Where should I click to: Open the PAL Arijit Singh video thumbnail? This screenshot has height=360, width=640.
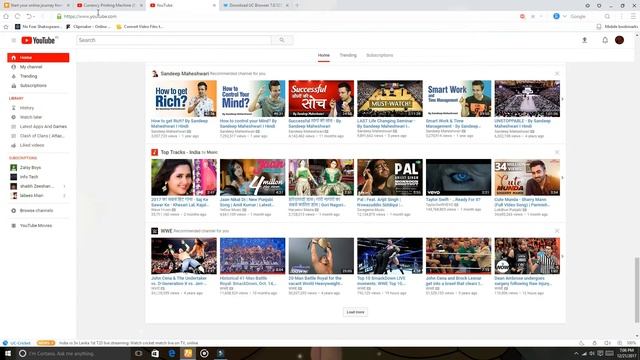(x=390, y=177)
